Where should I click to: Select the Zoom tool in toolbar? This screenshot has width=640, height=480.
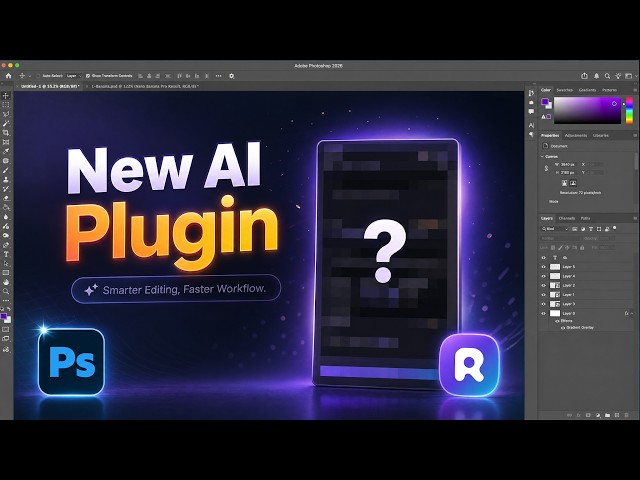tap(6, 291)
